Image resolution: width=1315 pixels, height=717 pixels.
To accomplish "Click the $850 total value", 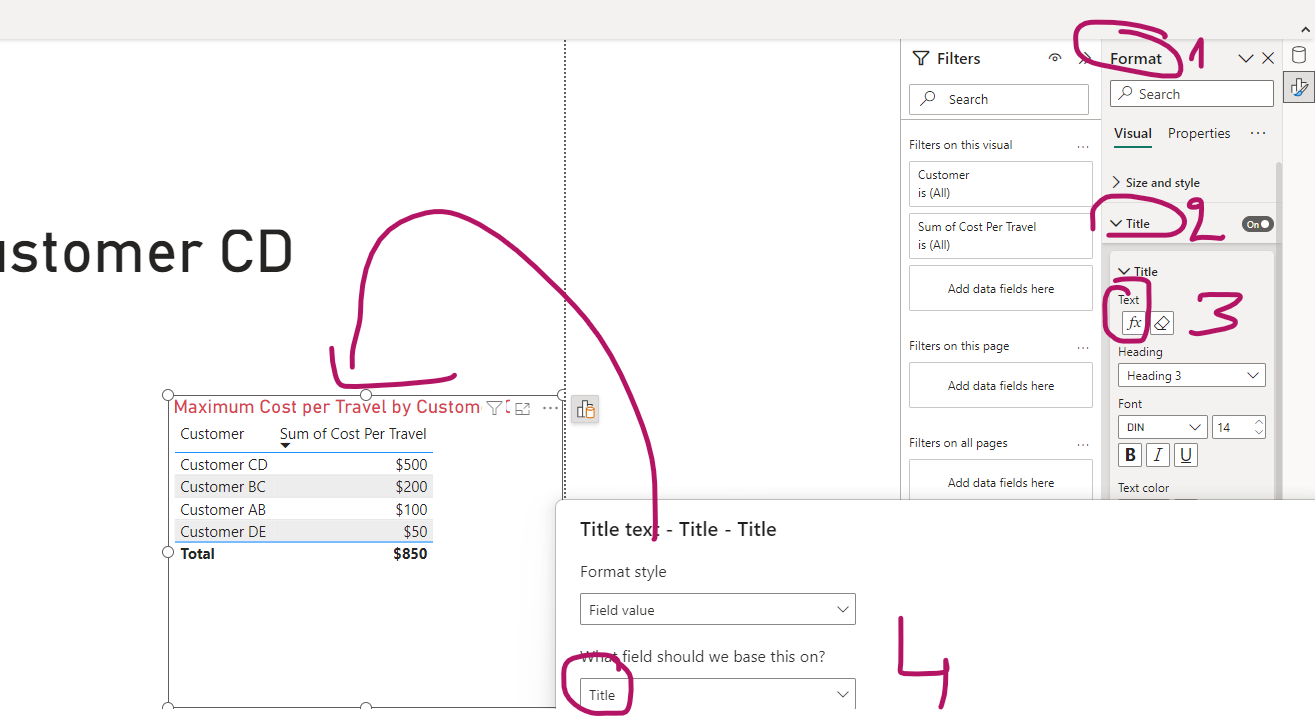I will (x=410, y=553).
